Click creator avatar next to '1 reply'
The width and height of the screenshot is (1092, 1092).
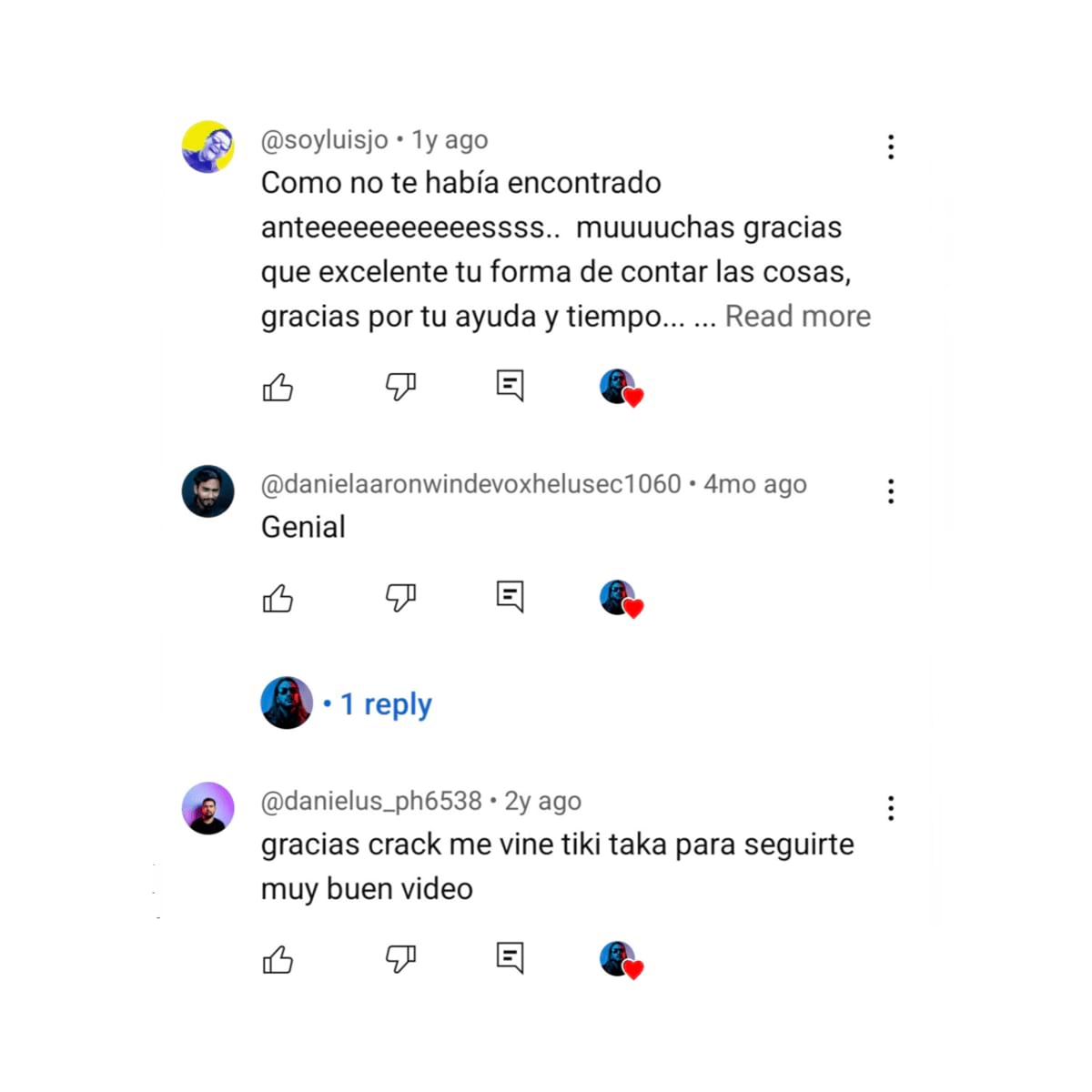[287, 703]
